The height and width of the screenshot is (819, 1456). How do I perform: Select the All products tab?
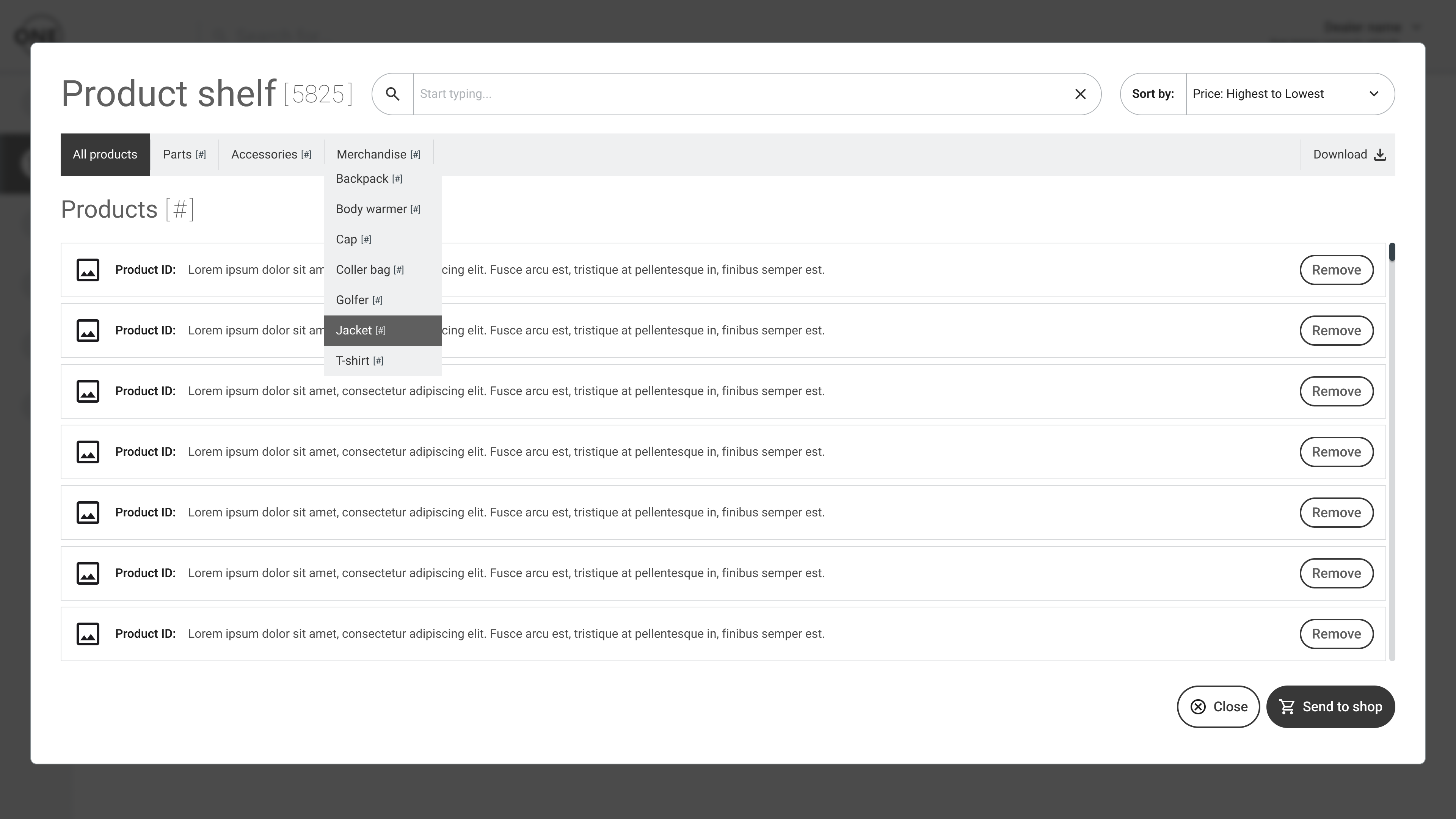point(105,154)
